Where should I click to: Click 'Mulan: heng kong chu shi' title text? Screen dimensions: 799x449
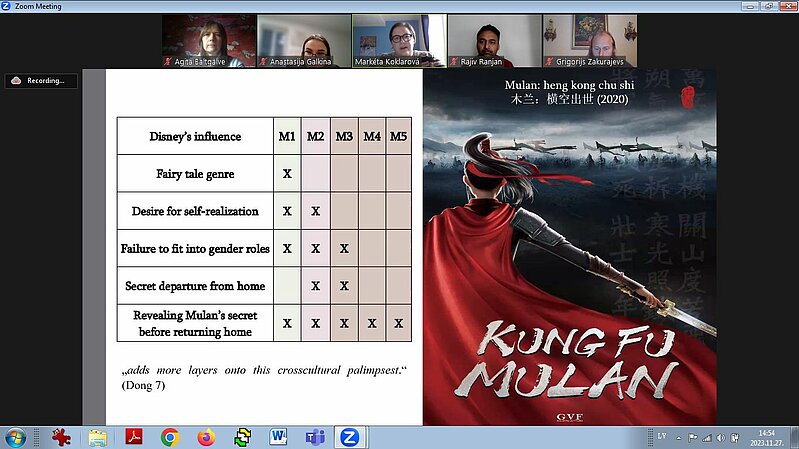click(570, 85)
